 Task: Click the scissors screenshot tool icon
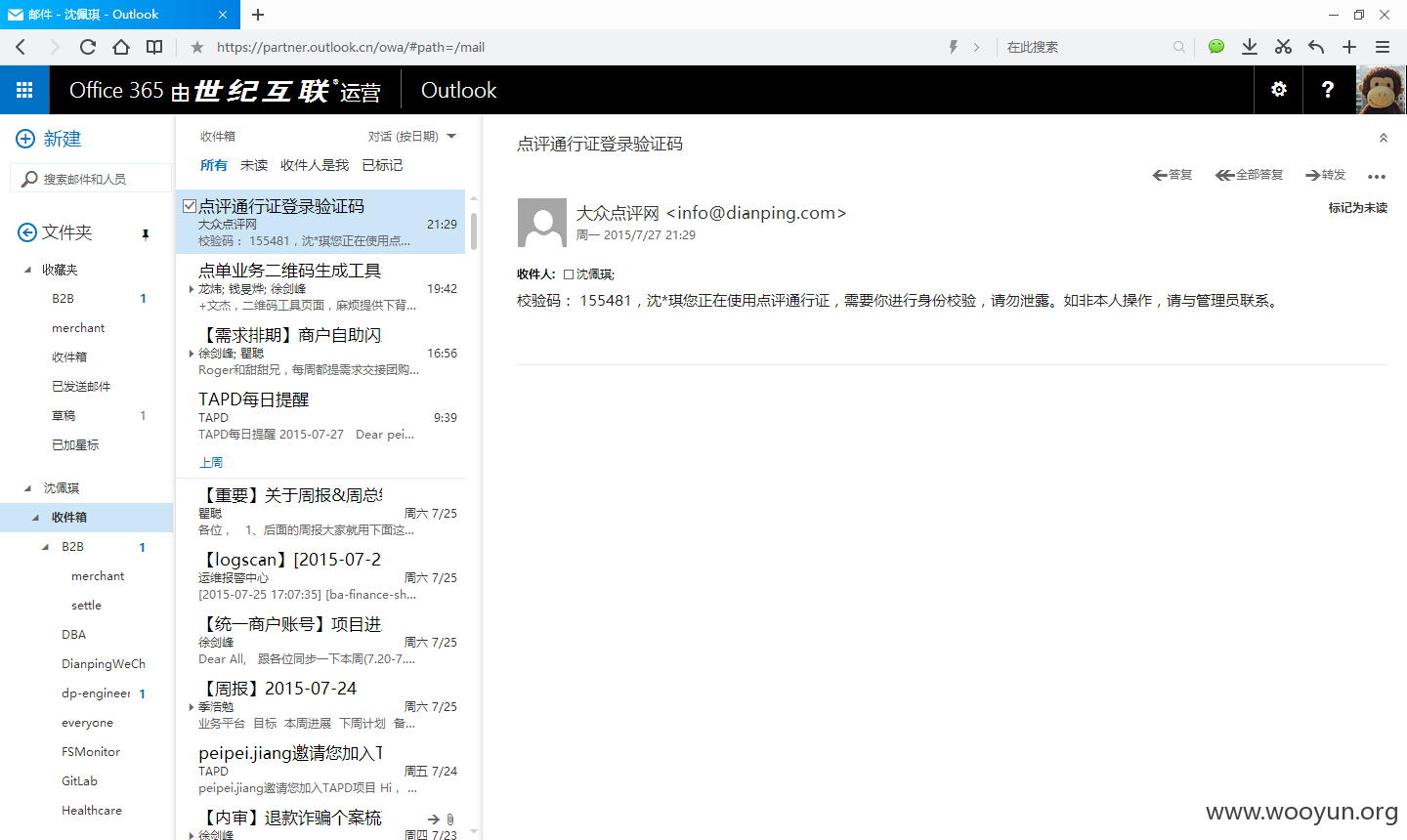(1283, 47)
